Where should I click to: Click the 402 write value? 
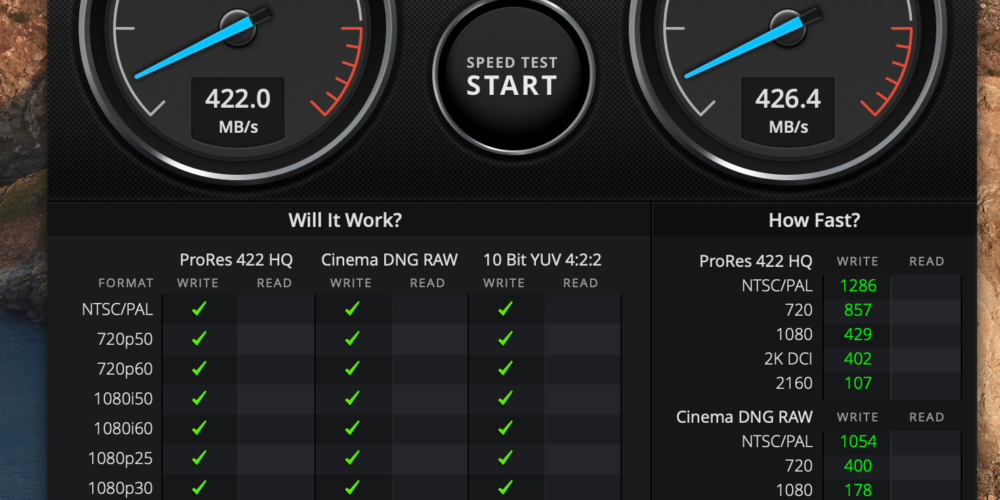[x=858, y=359]
